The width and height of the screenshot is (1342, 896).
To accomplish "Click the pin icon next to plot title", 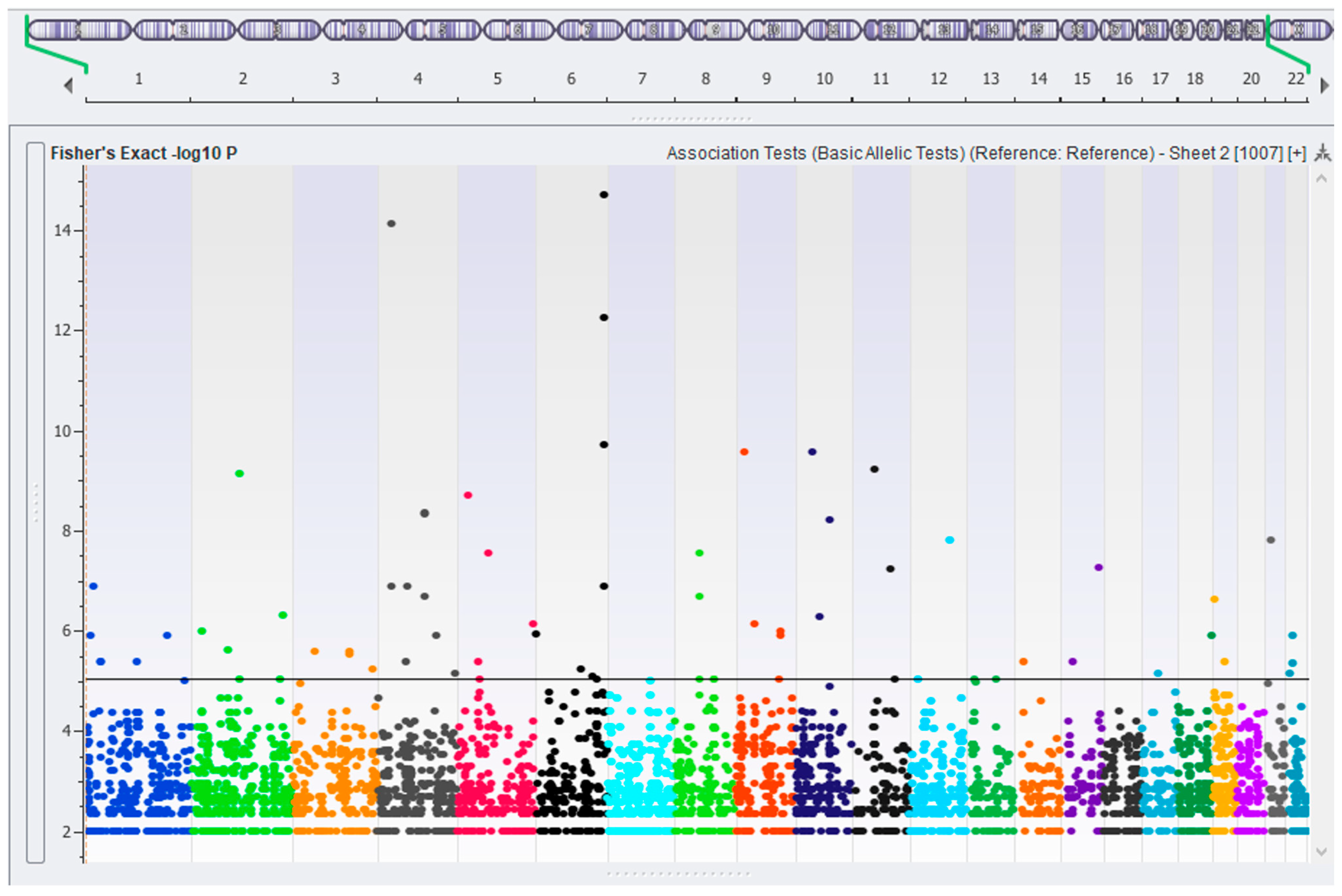I will (x=1322, y=153).
